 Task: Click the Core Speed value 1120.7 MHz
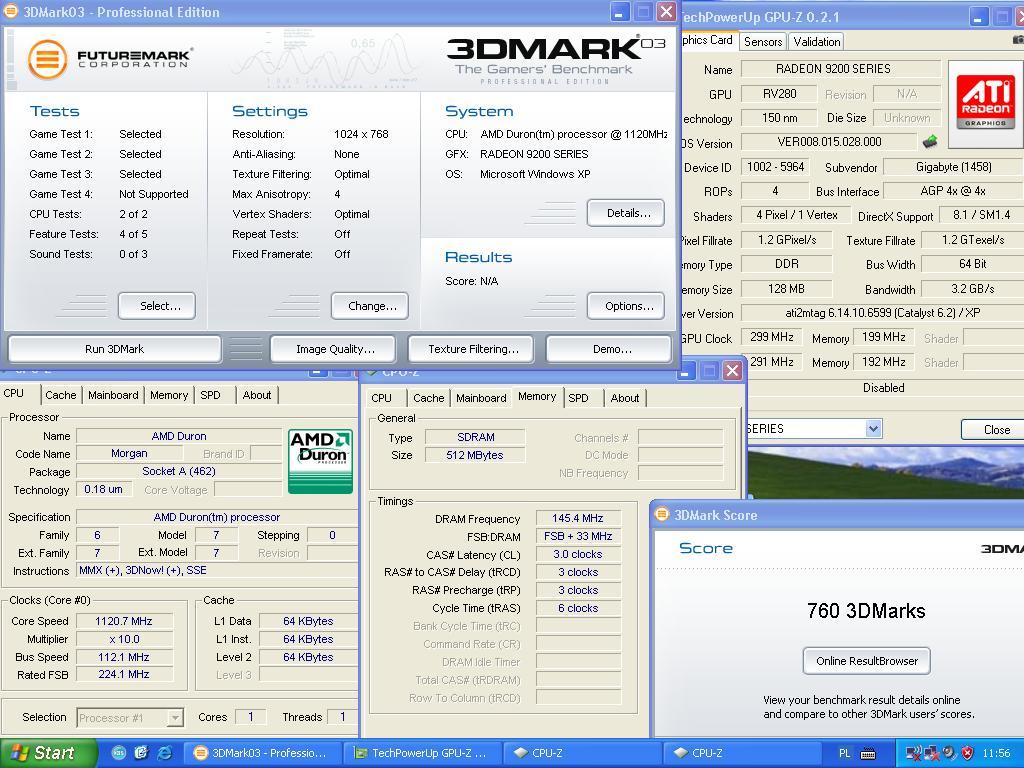pos(124,621)
